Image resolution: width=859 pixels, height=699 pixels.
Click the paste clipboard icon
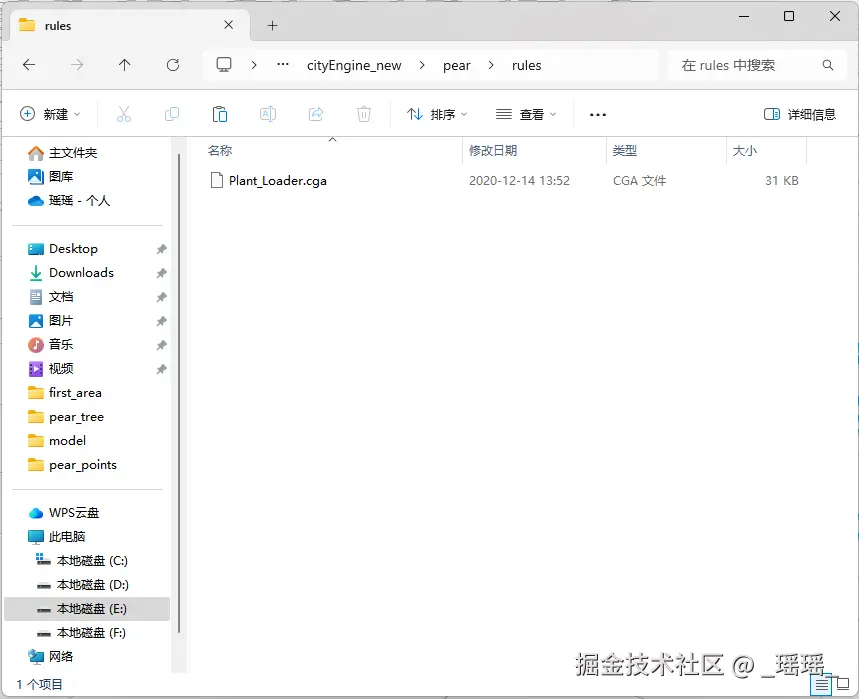coord(220,114)
